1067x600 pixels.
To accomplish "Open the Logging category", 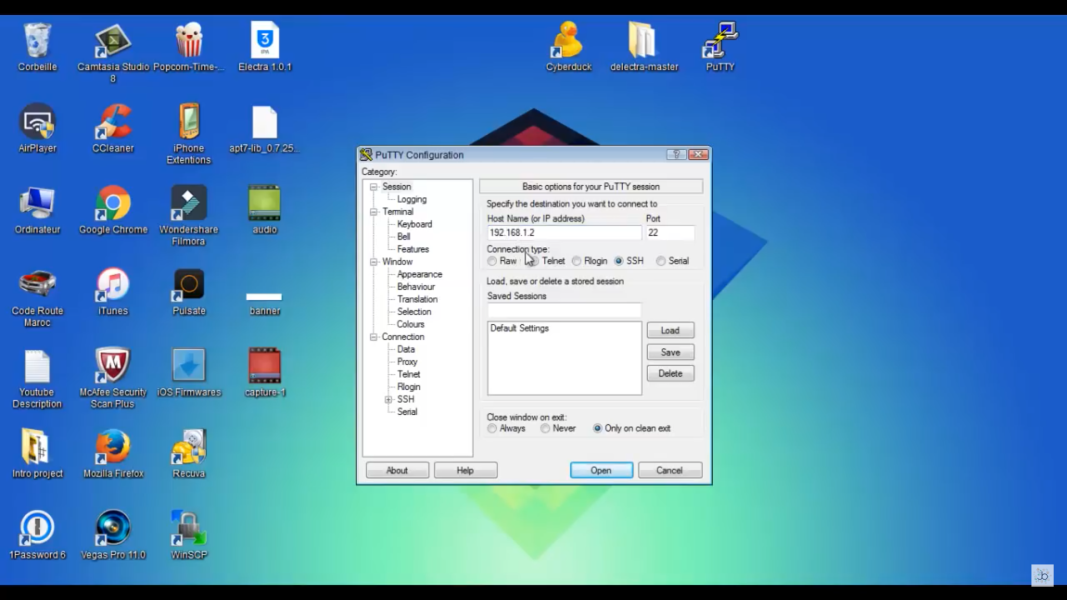I will [x=411, y=199].
